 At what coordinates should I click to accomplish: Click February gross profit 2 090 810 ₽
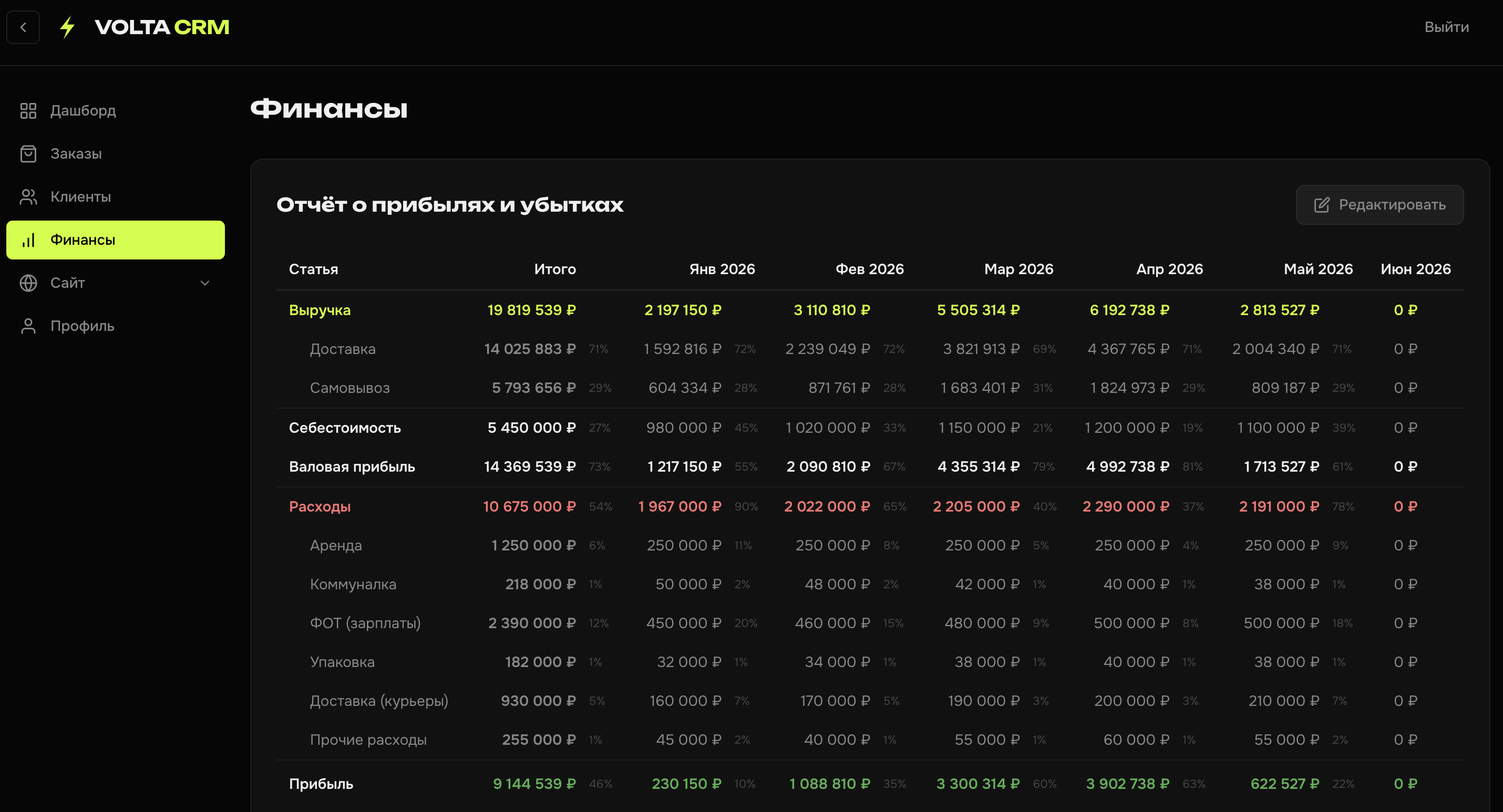pos(828,467)
